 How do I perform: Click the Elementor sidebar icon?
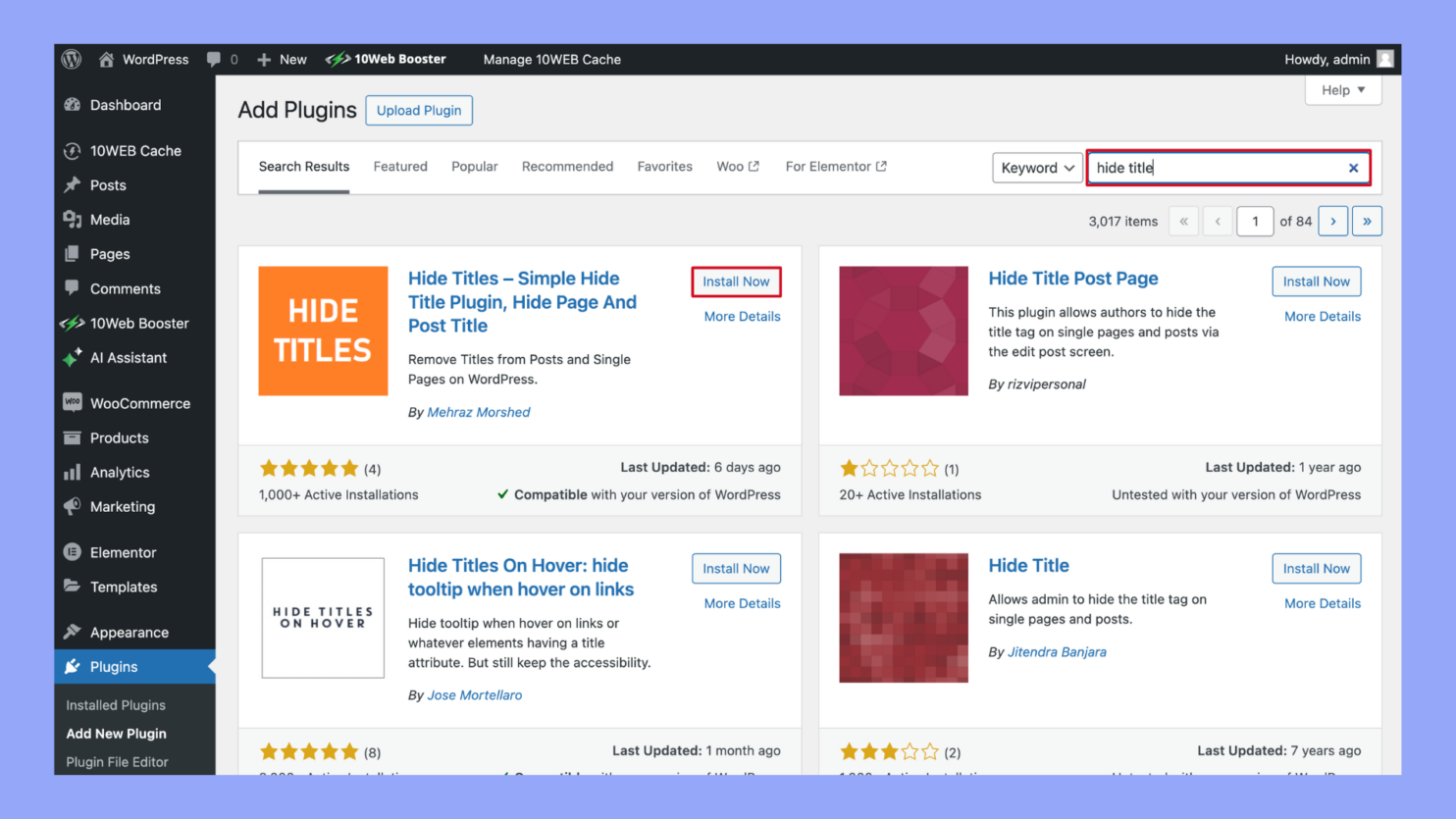[73, 552]
